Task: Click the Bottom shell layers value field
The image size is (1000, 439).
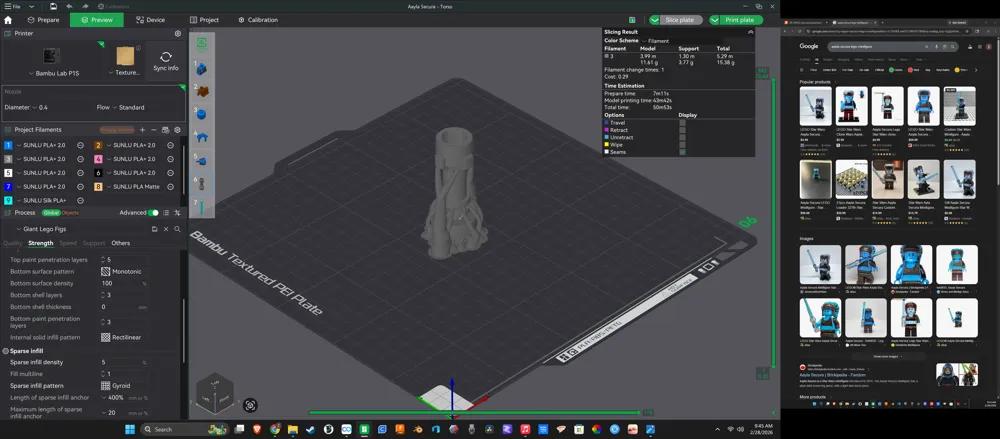Action: (x=124, y=295)
